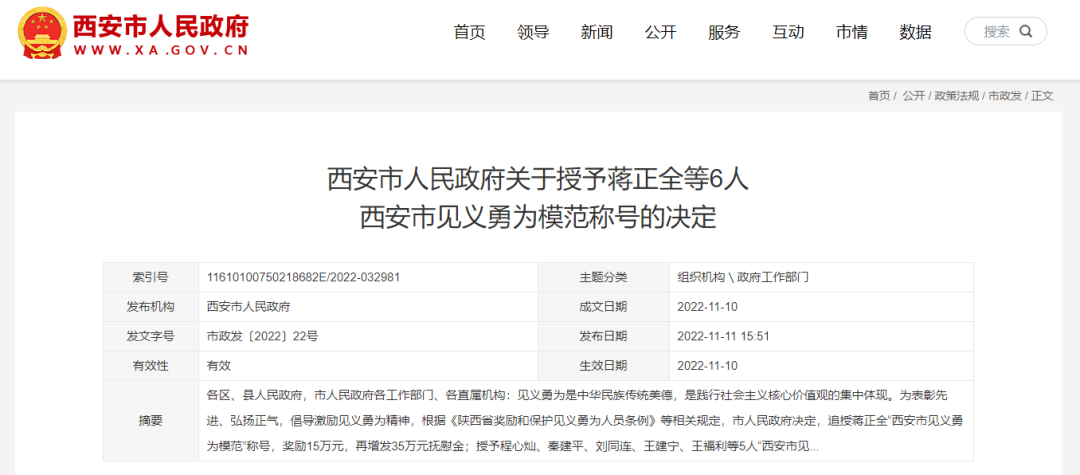Click the 首页 breadcrumb link
This screenshot has width=1080, height=475.
pyautogui.click(x=878, y=96)
